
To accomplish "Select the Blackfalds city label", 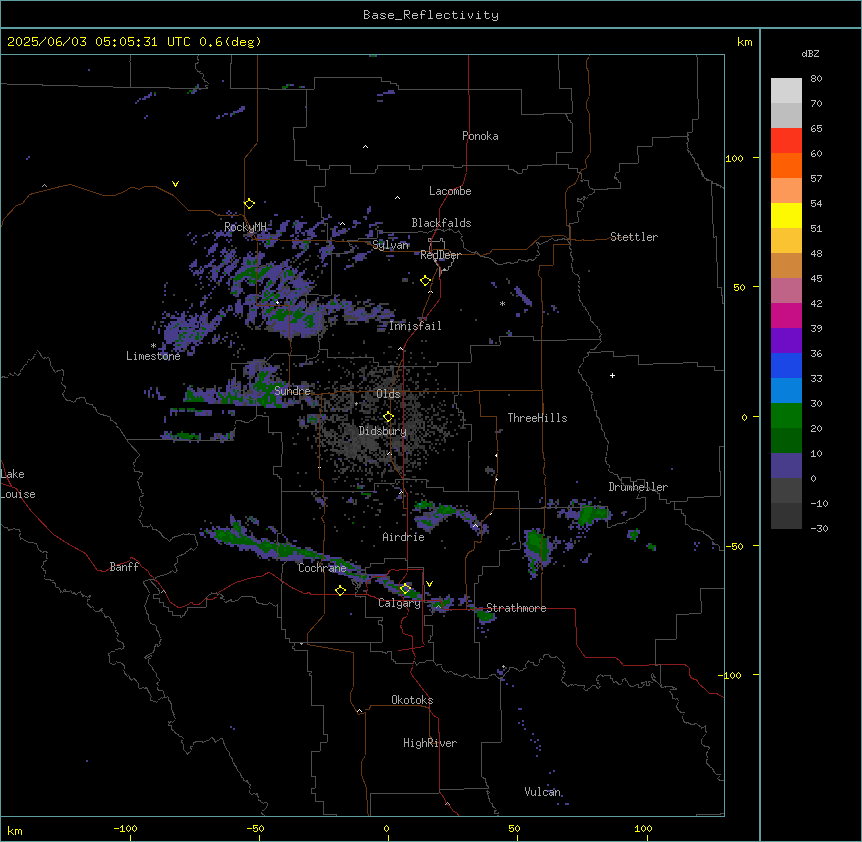I will [441, 223].
